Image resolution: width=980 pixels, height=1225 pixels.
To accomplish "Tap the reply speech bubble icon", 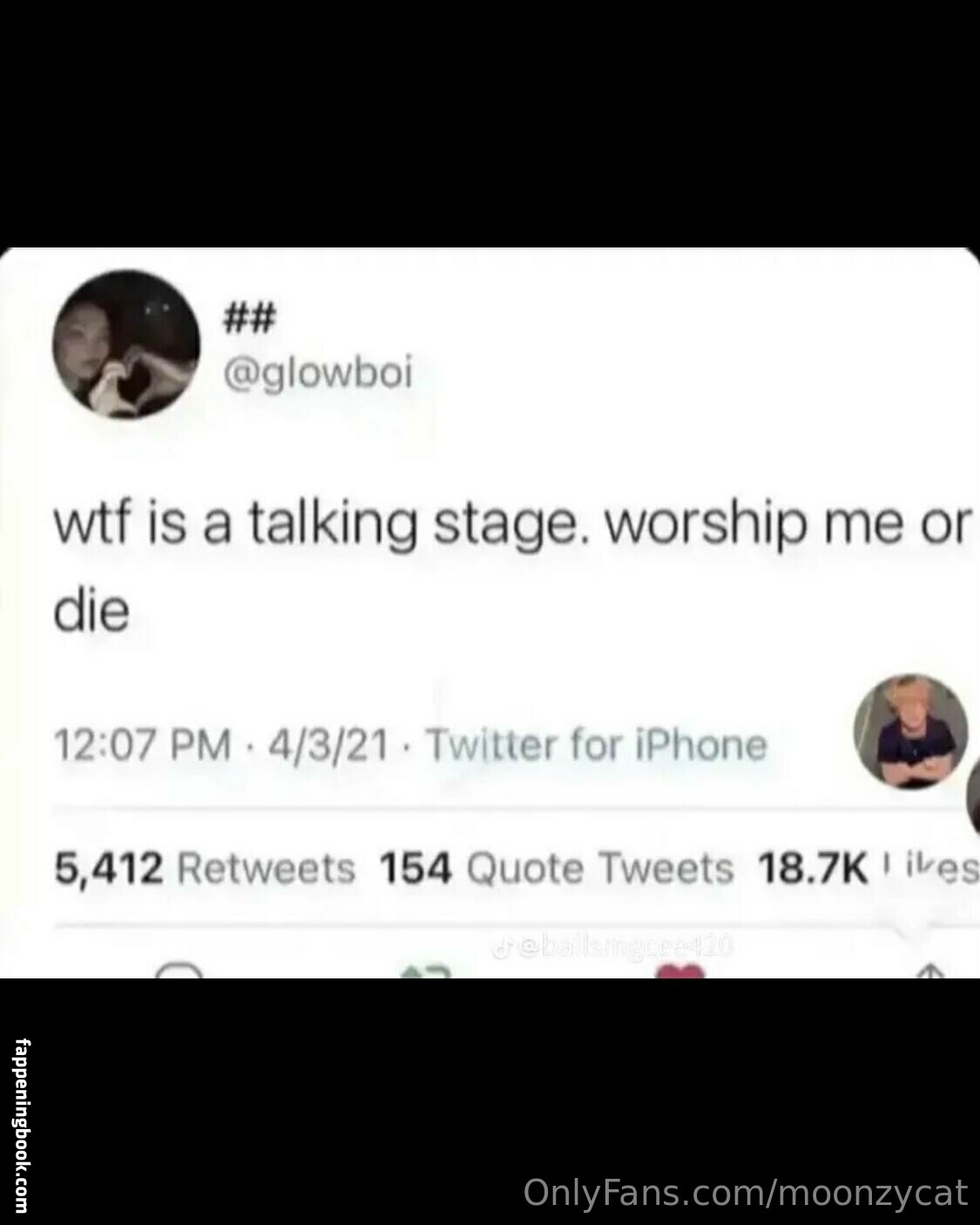I will [x=179, y=970].
